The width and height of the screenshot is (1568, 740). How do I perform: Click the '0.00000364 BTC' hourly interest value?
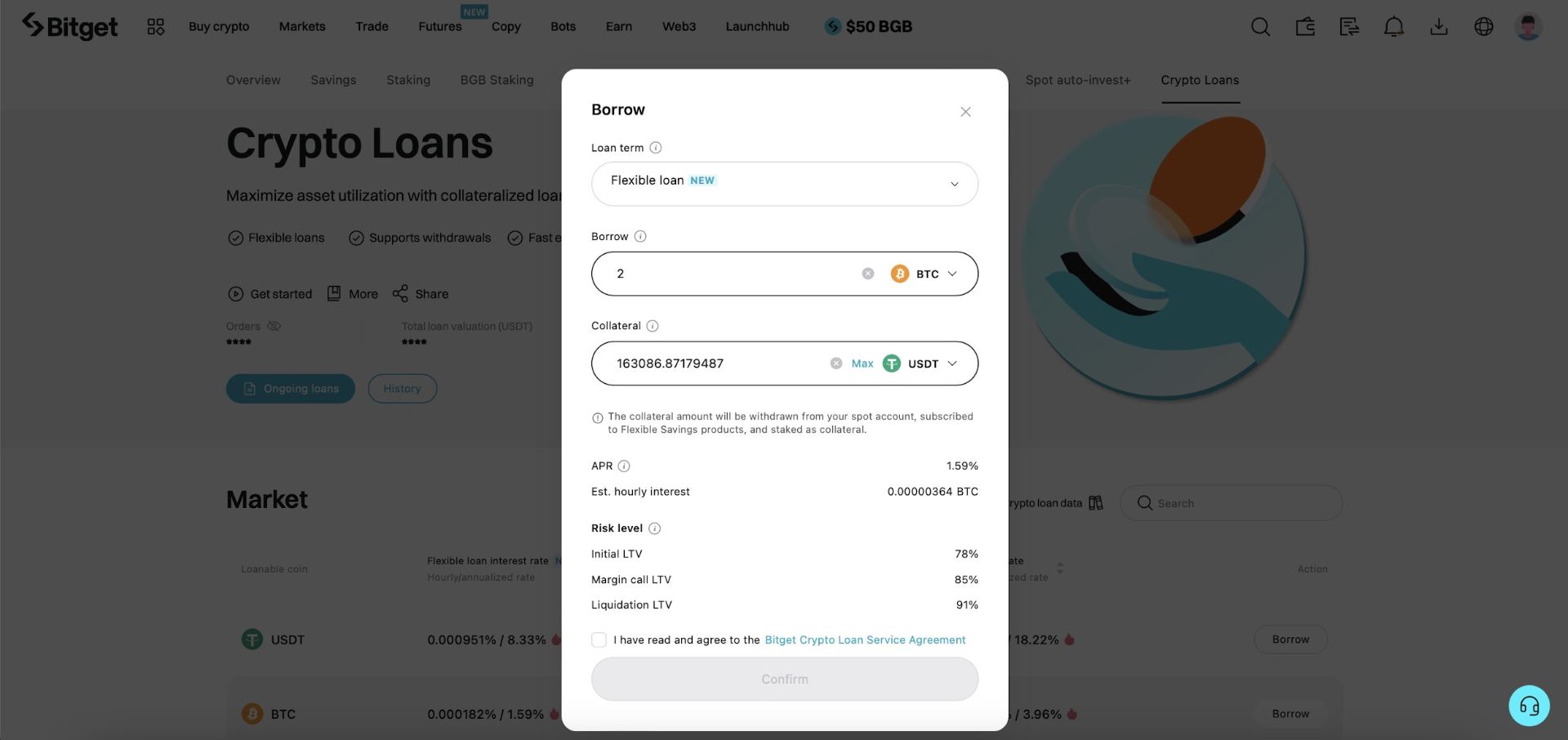click(933, 492)
